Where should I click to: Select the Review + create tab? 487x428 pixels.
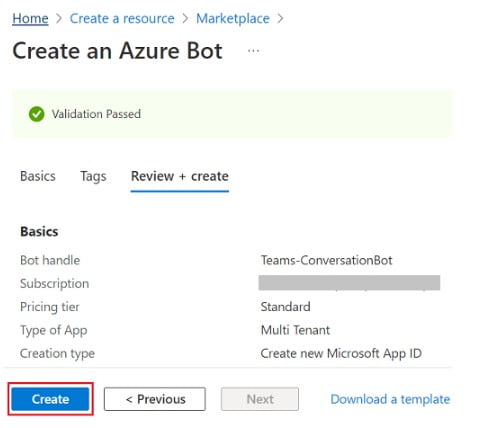click(180, 176)
